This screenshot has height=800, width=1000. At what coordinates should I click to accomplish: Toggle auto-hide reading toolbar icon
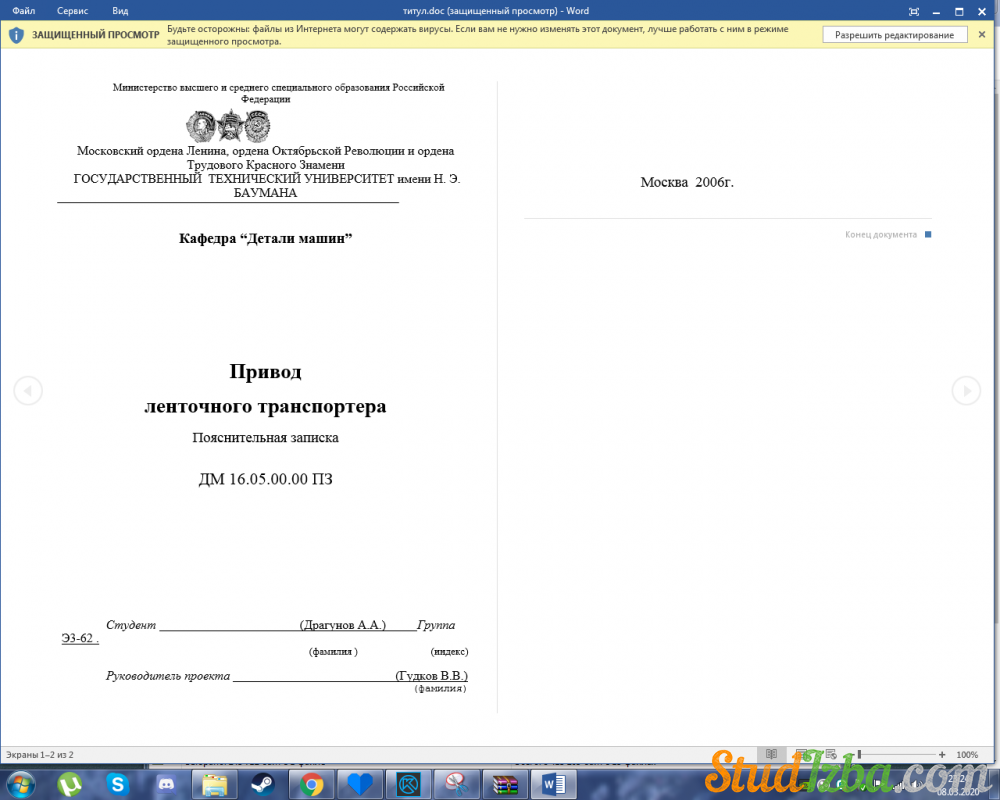913,11
